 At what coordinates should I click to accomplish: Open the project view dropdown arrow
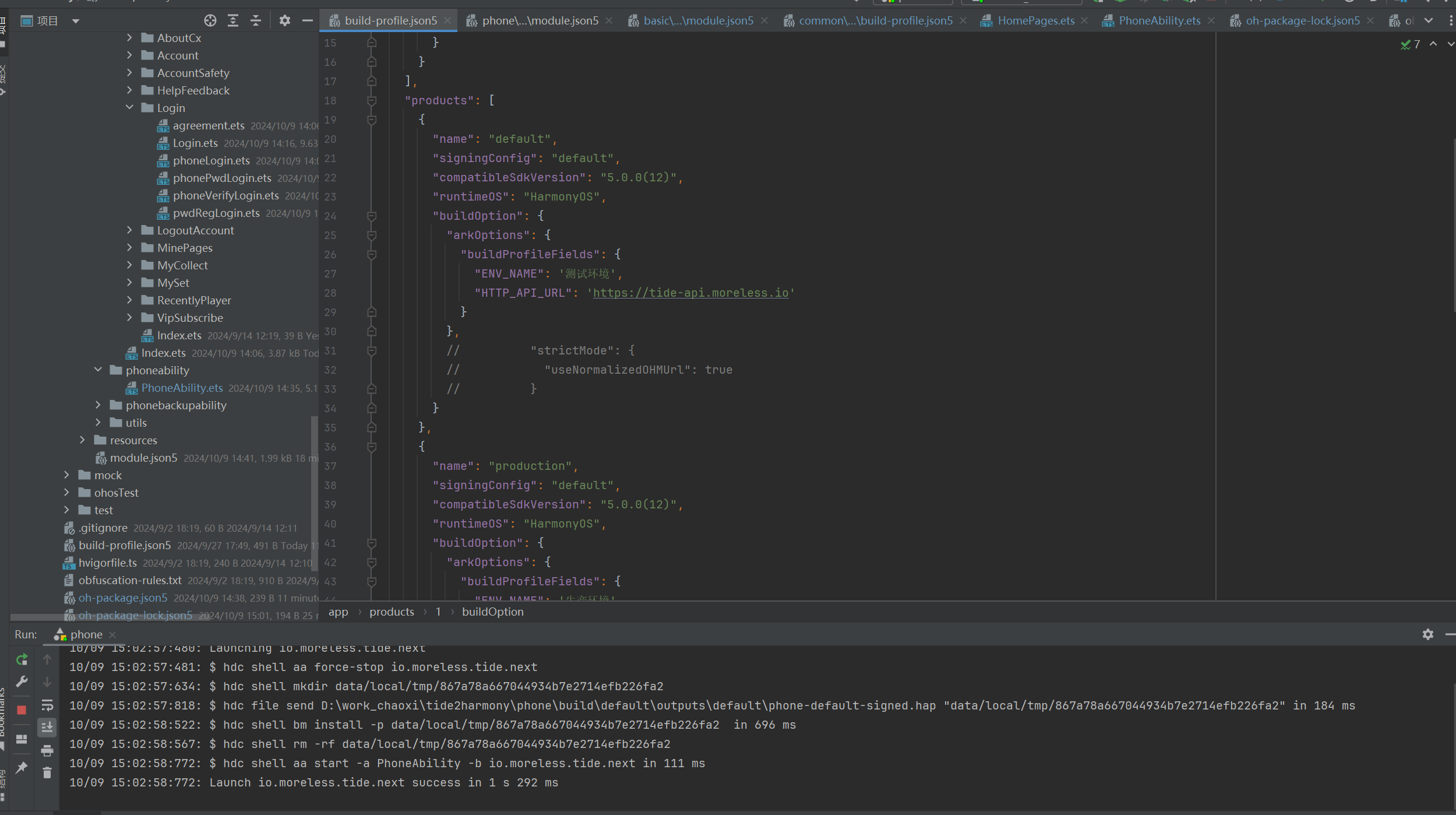[x=76, y=21]
